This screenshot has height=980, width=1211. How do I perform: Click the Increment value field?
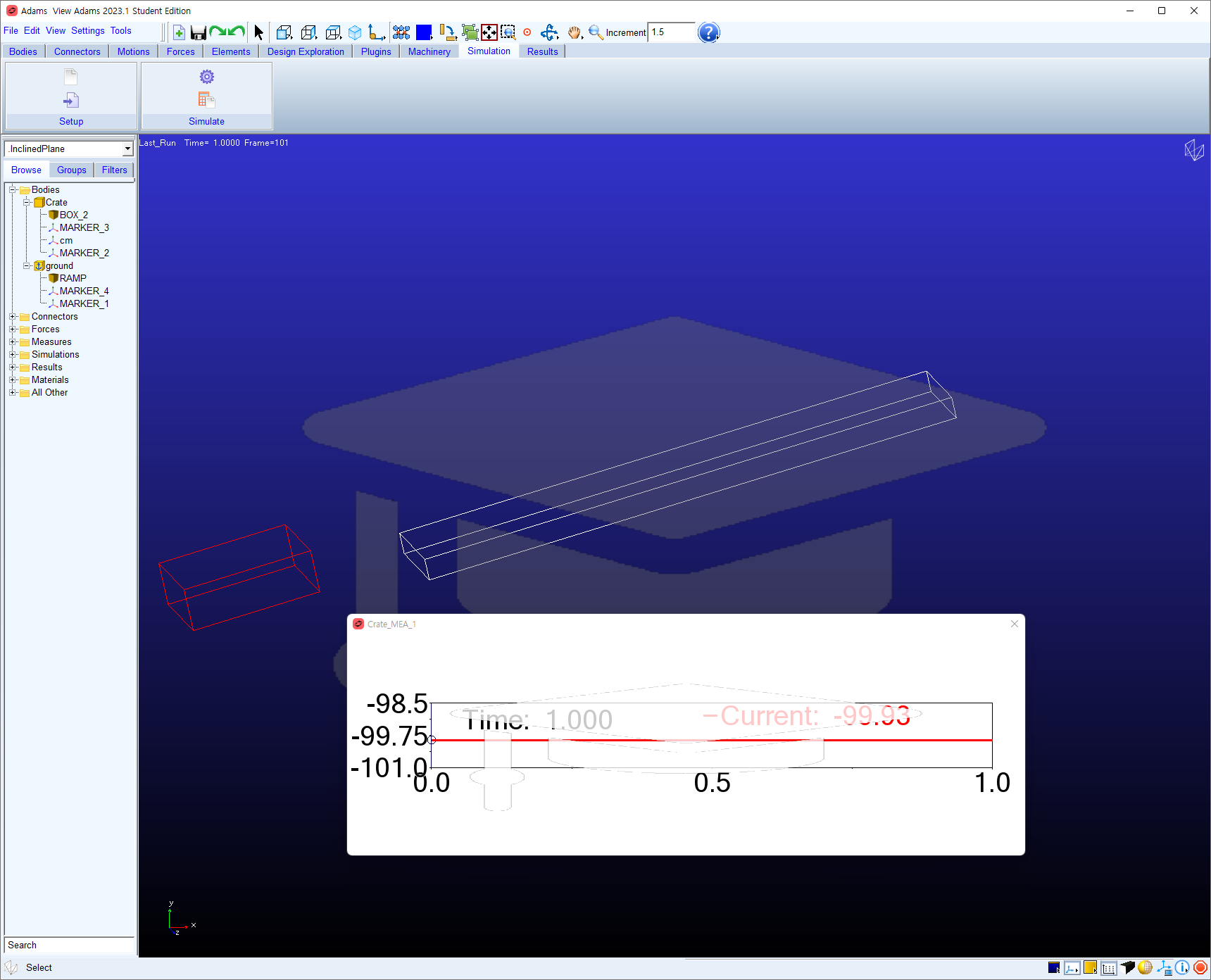pyautogui.click(x=671, y=32)
